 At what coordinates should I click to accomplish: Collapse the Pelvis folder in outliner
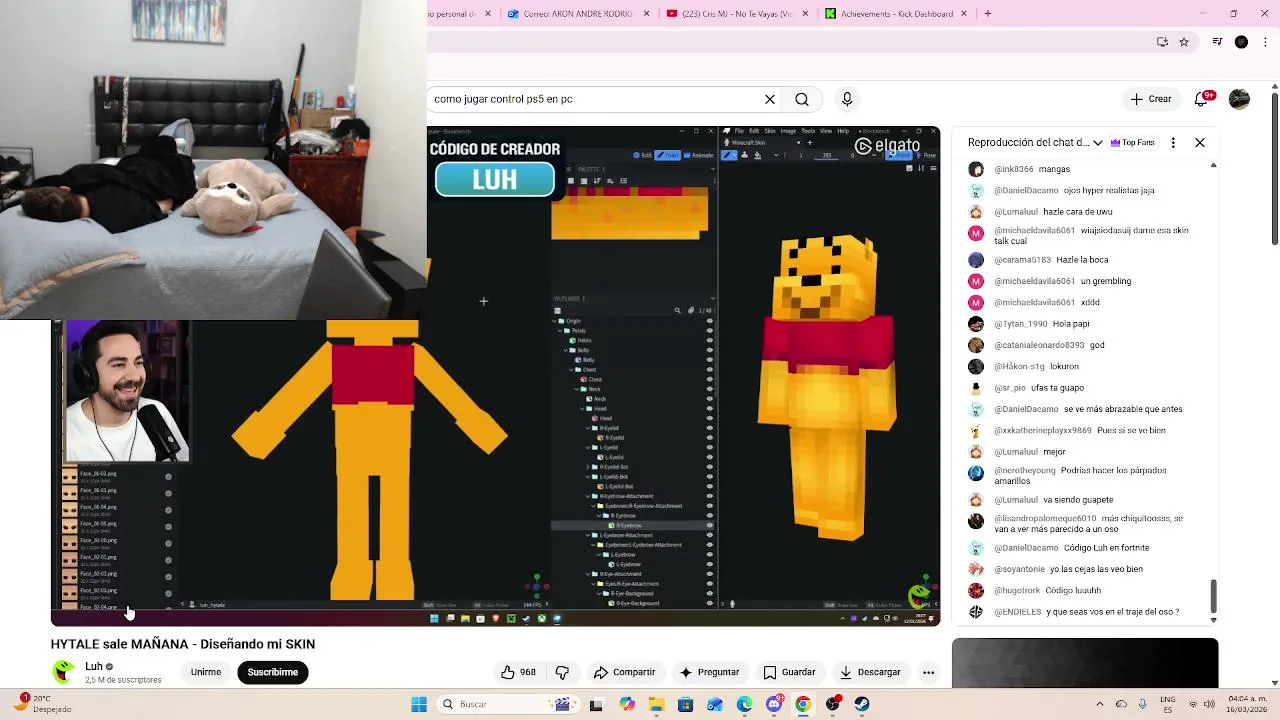(560, 331)
